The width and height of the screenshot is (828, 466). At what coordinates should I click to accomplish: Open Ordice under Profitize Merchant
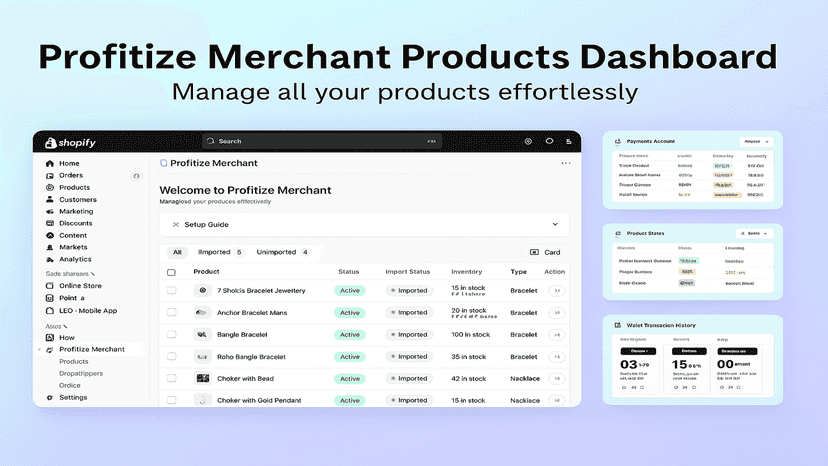[70, 386]
